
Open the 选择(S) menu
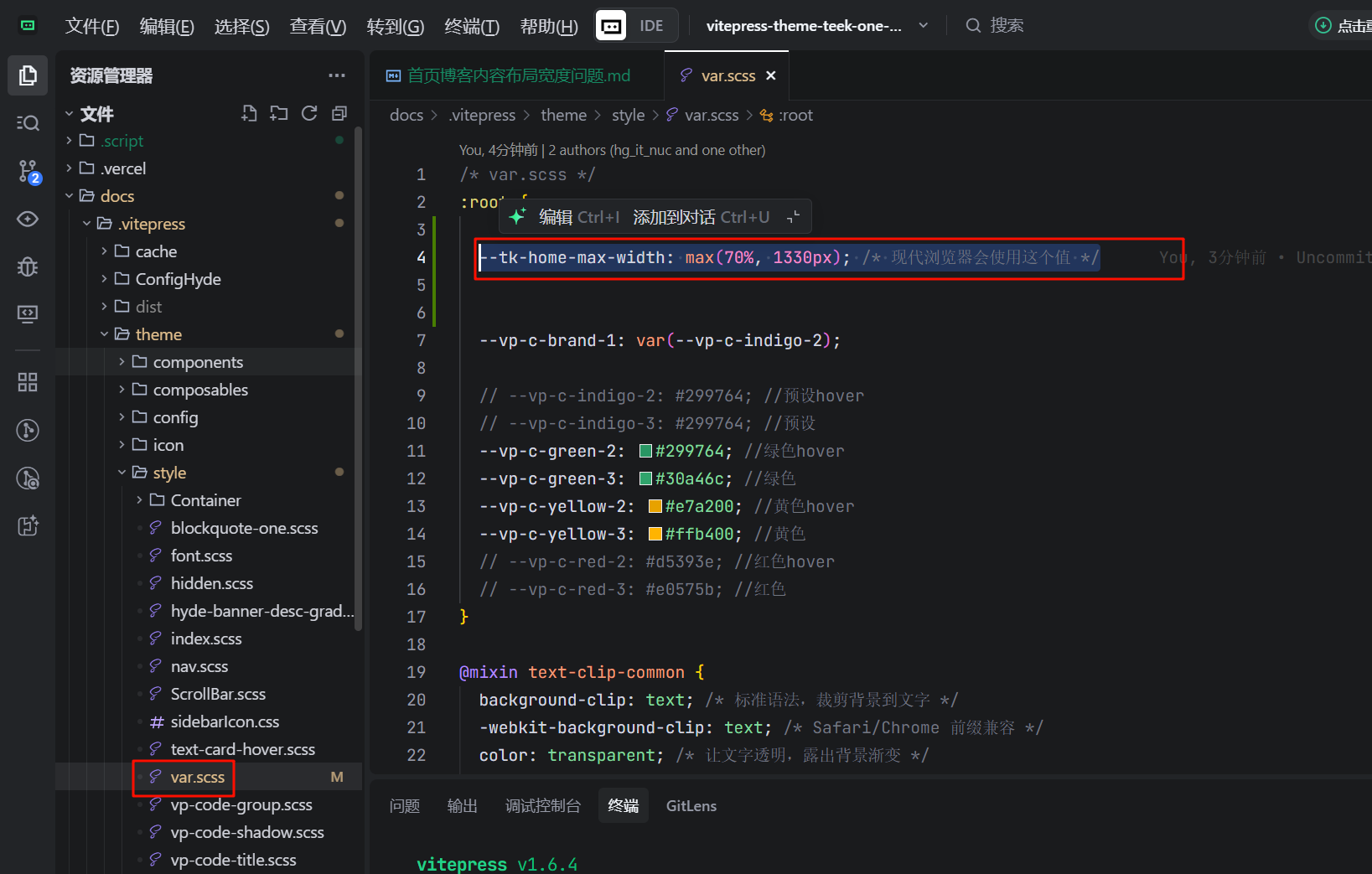[x=241, y=26]
